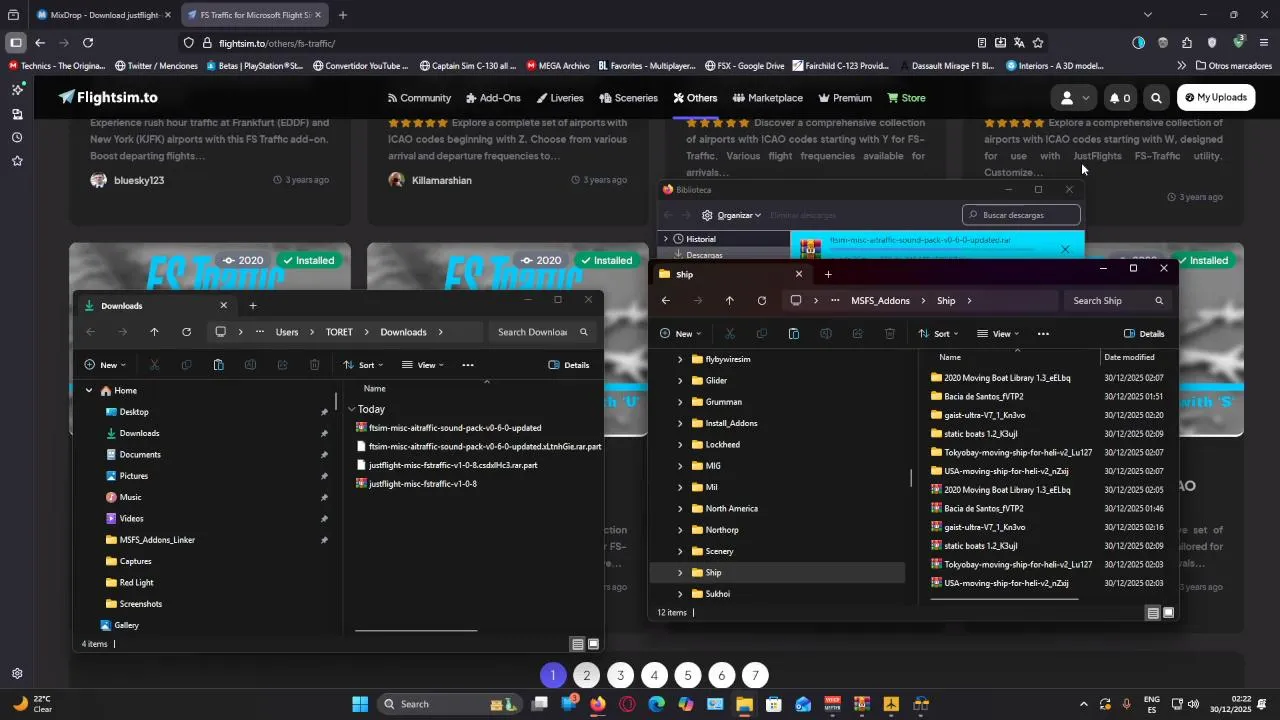
Task: Reload the flightsim.to page in browser
Action: pyautogui.click(x=88, y=43)
